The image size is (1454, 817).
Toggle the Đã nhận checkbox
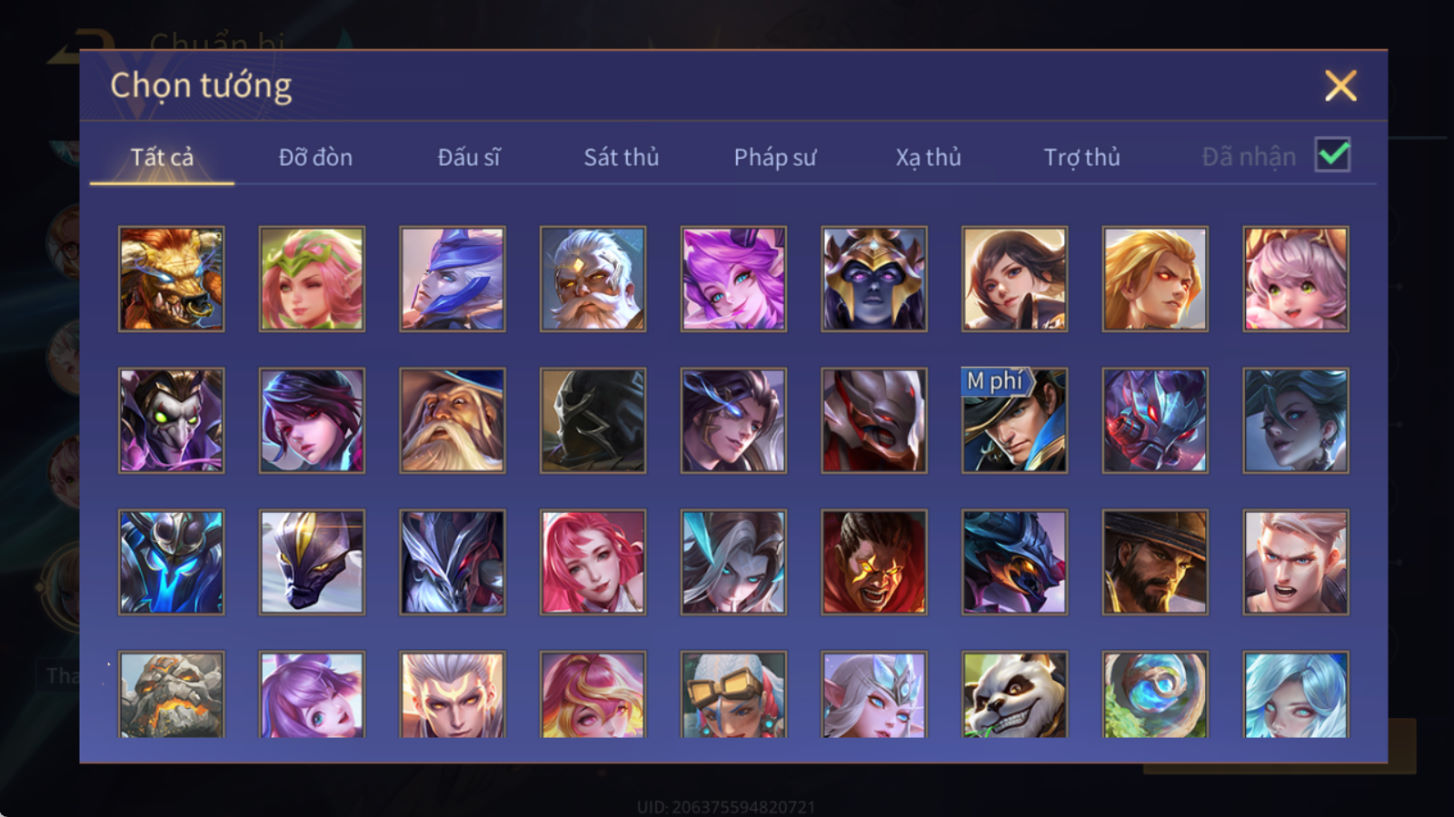[1333, 155]
